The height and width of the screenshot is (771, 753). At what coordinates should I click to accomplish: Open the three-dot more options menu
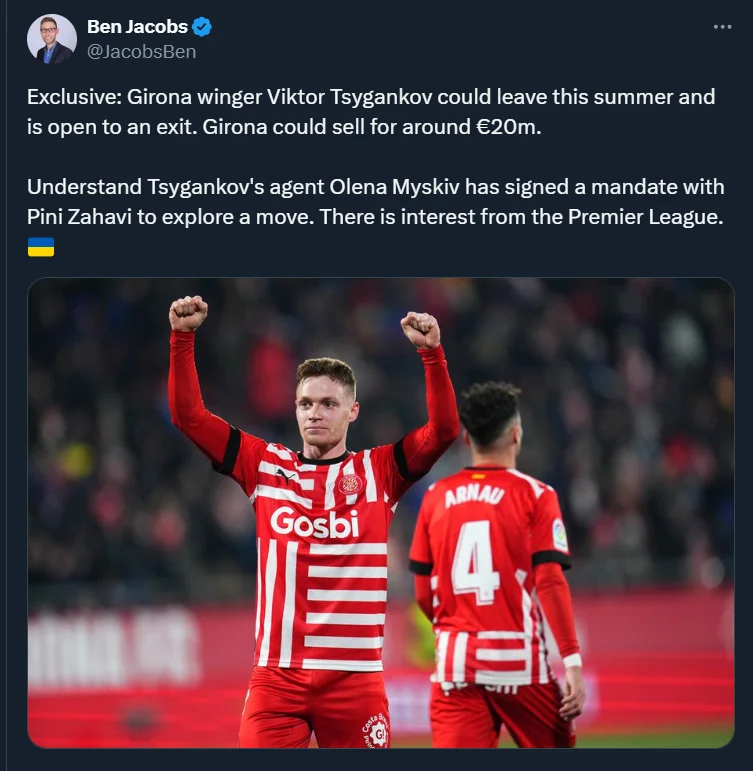[x=722, y=27]
